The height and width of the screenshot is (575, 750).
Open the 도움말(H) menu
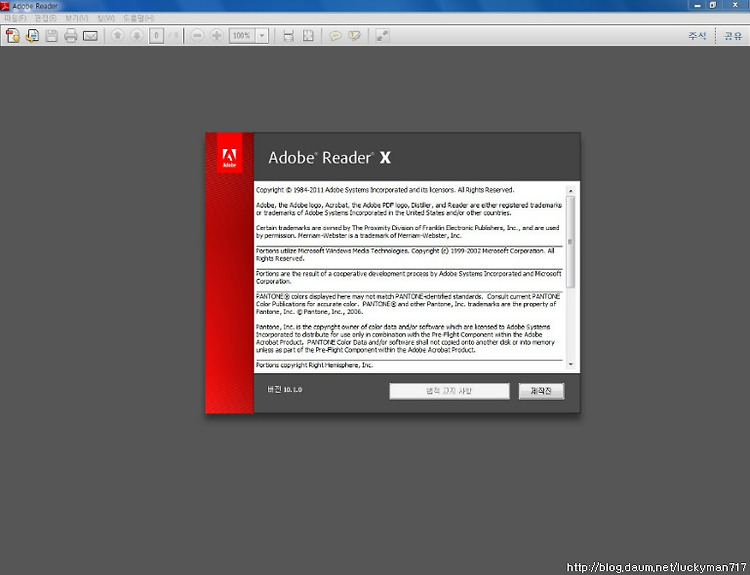point(138,18)
